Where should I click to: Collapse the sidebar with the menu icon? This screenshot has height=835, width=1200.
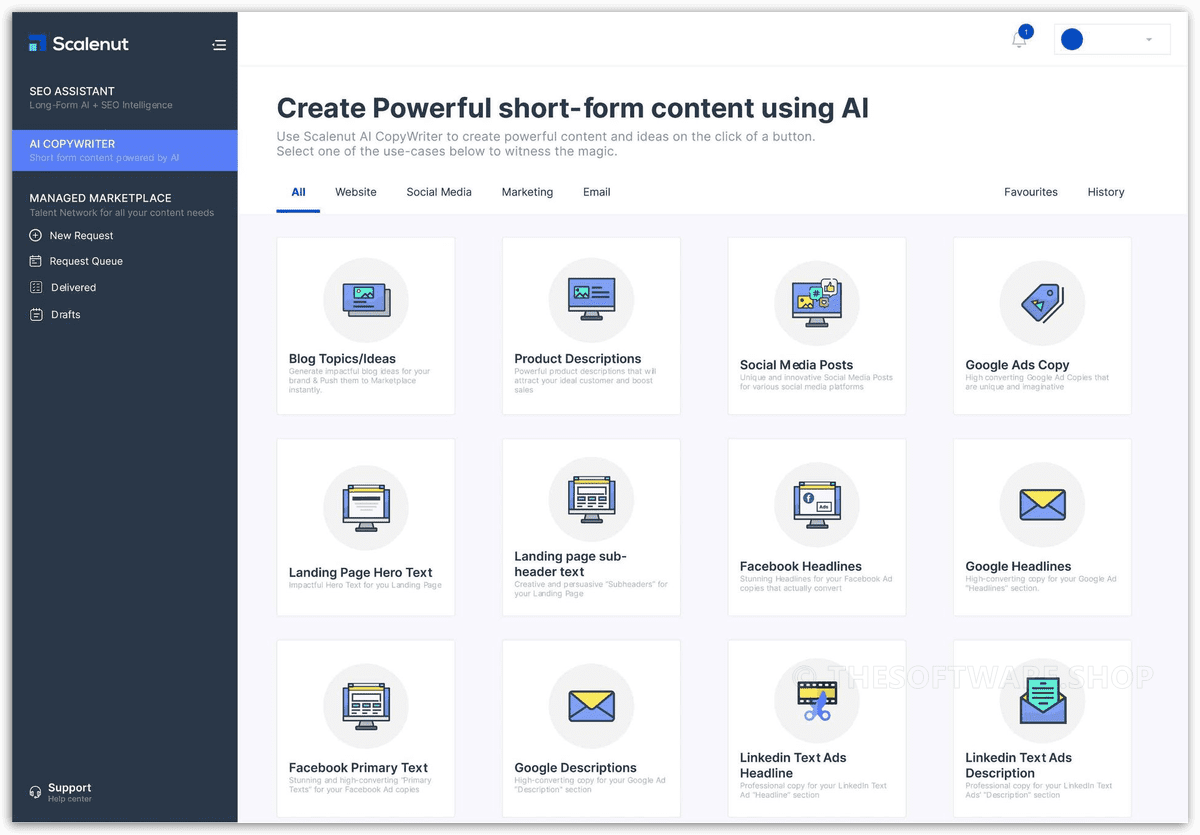[219, 45]
